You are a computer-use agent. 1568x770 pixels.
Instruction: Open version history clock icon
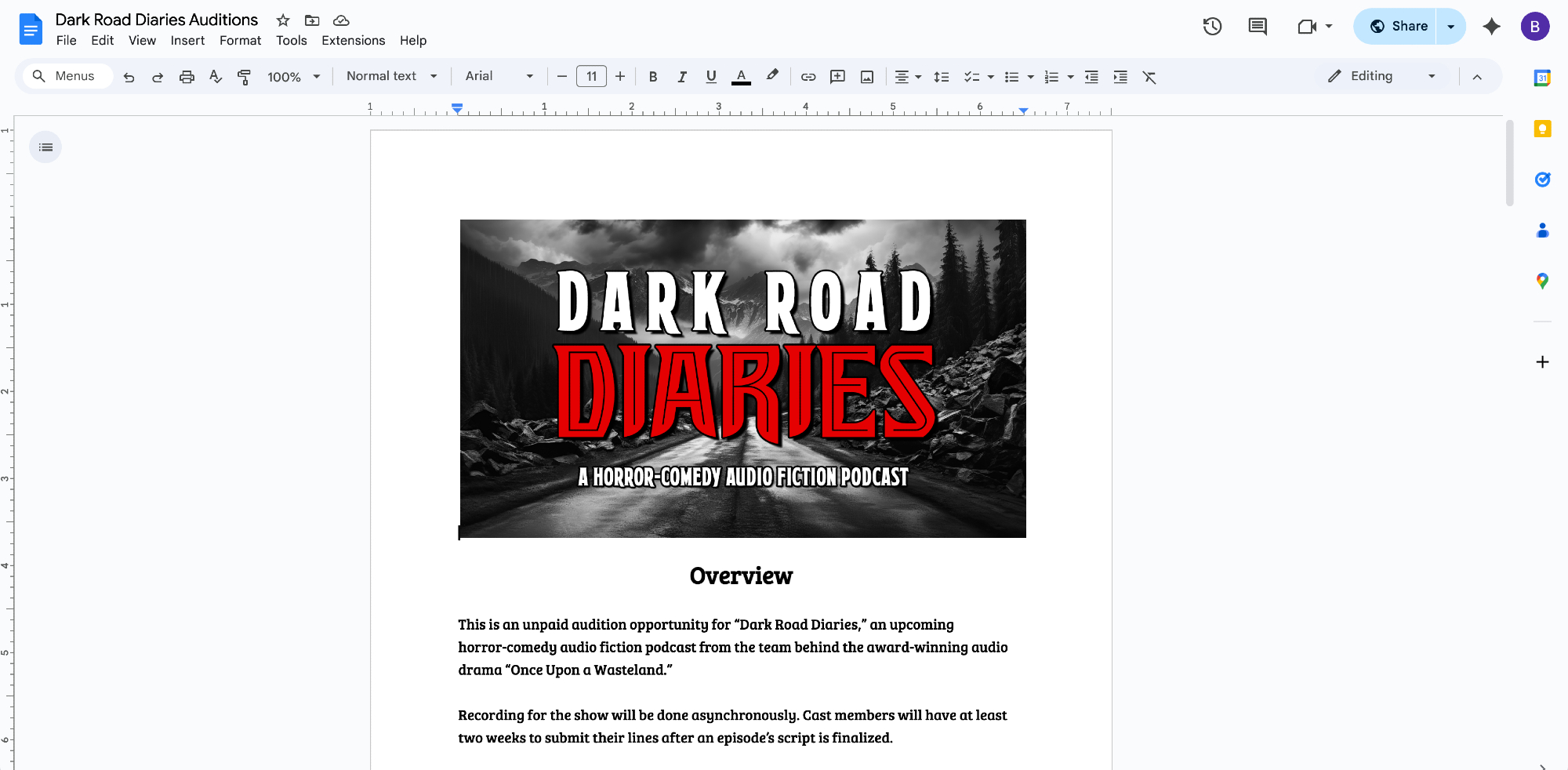click(1212, 27)
